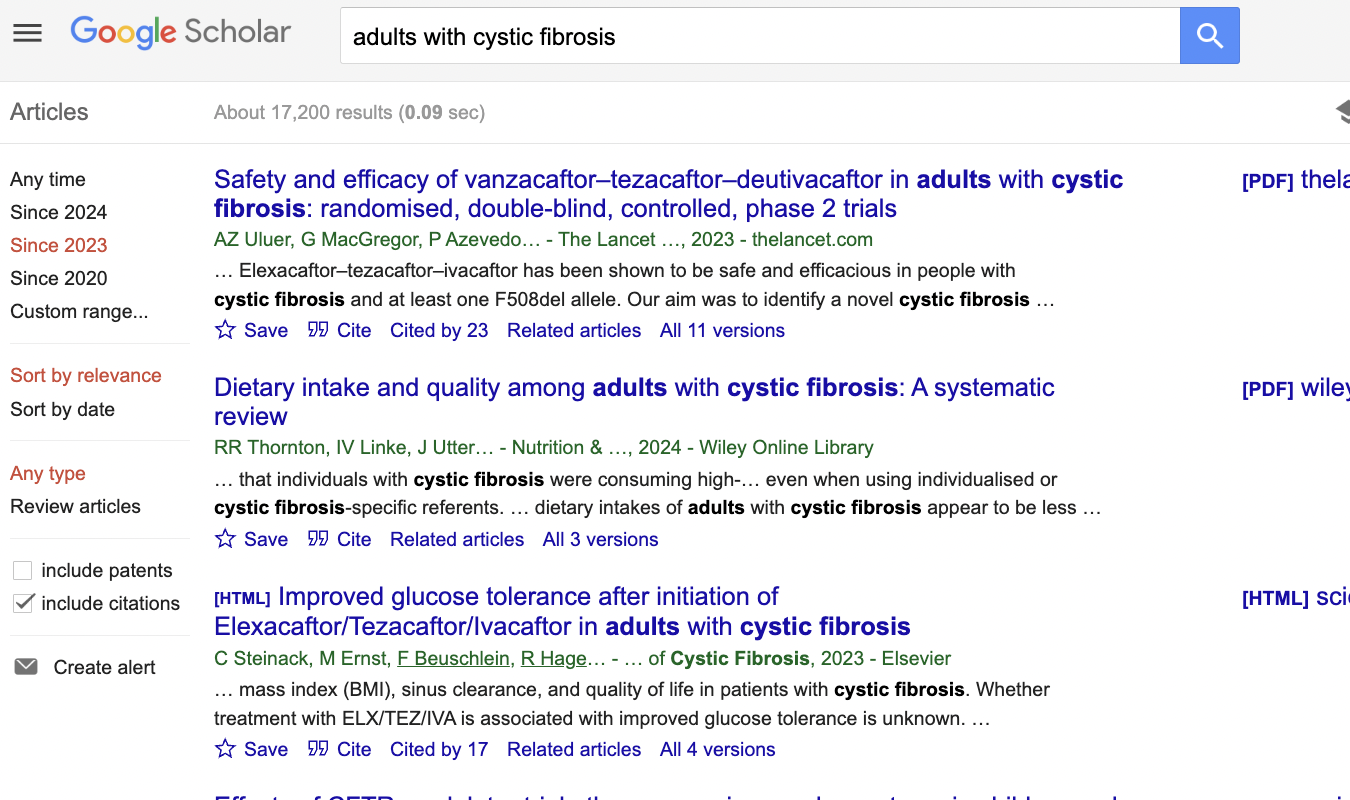This screenshot has width=1350, height=800.
Task: Enable the include patents checkbox
Action: point(22,571)
